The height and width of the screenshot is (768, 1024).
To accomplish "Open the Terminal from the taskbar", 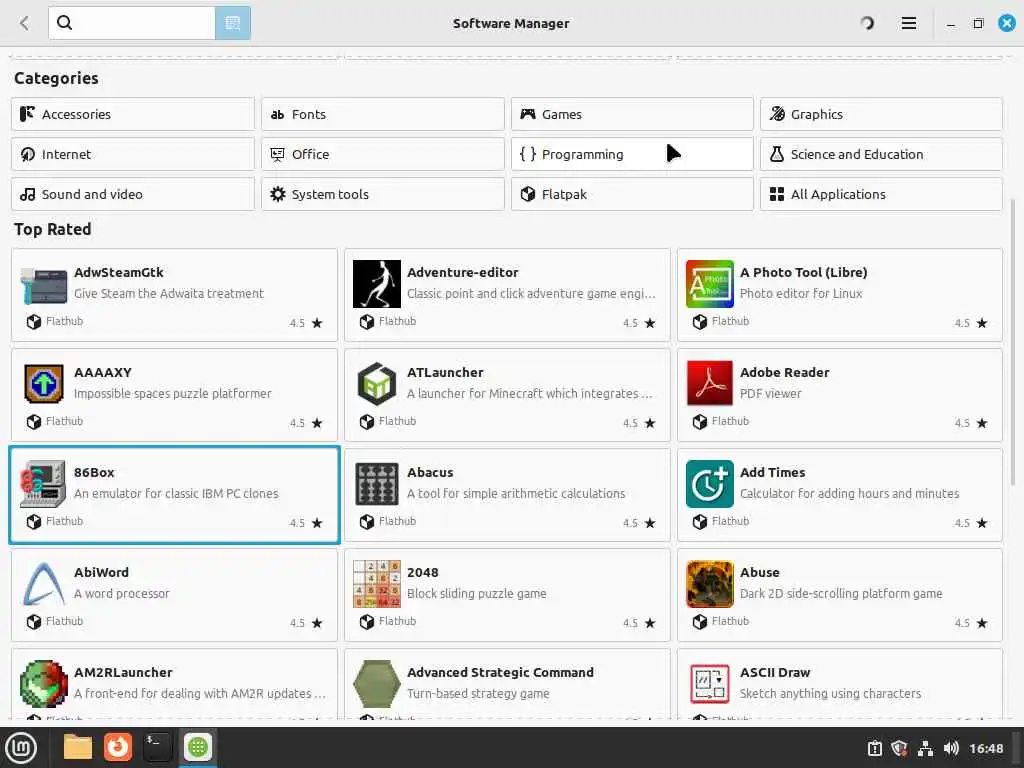I will [157, 747].
